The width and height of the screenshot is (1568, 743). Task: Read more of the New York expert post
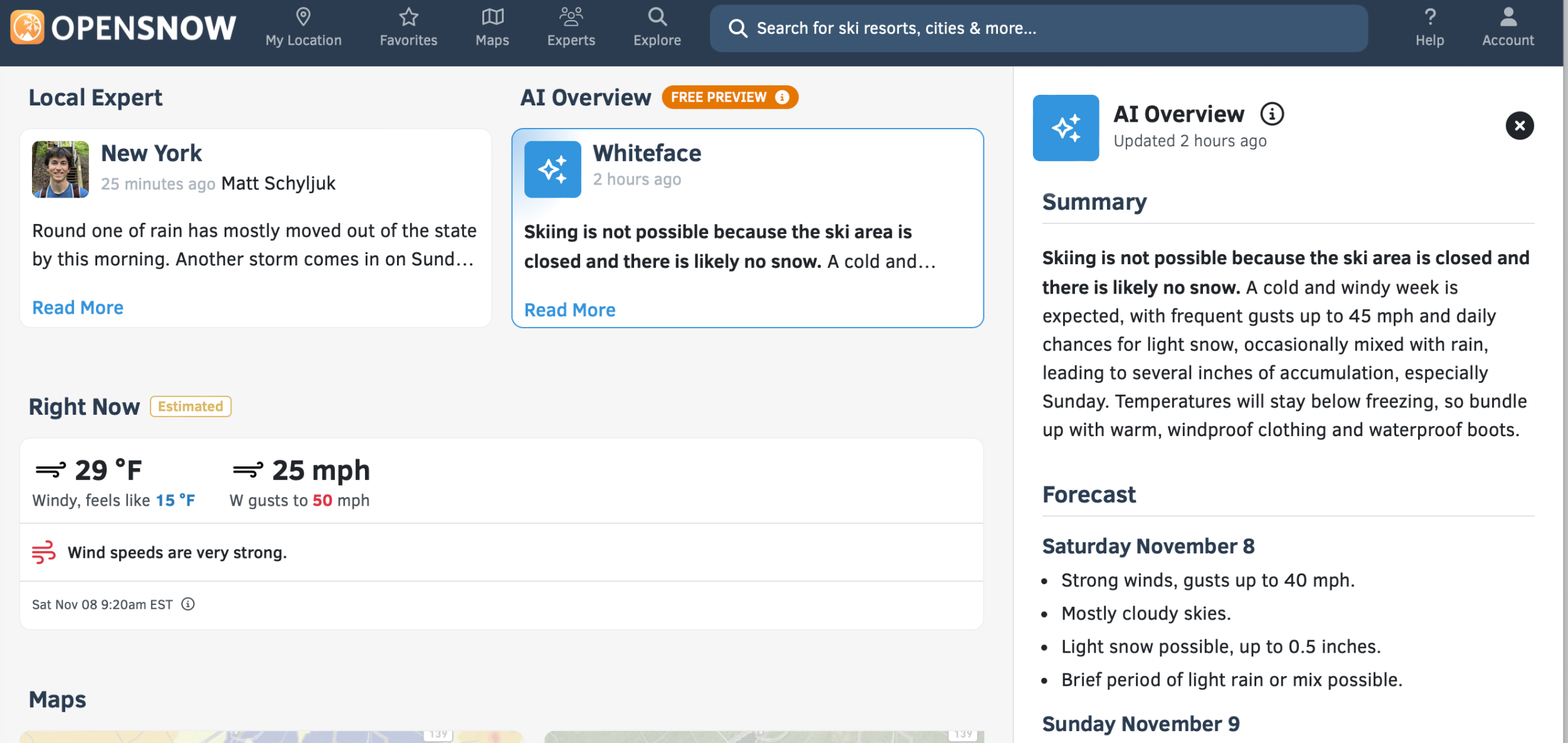coord(78,307)
